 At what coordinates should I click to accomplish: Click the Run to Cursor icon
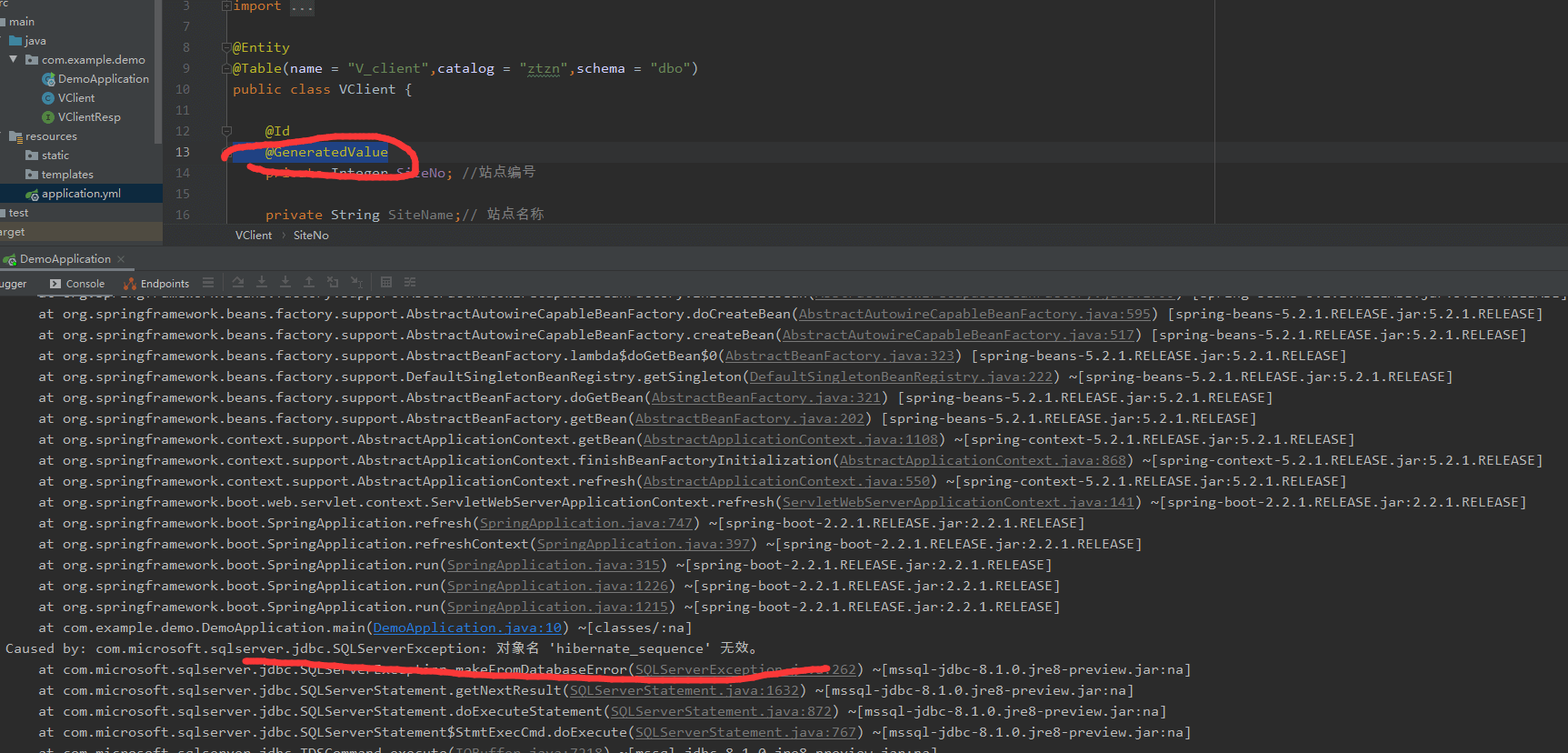click(356, 282)
